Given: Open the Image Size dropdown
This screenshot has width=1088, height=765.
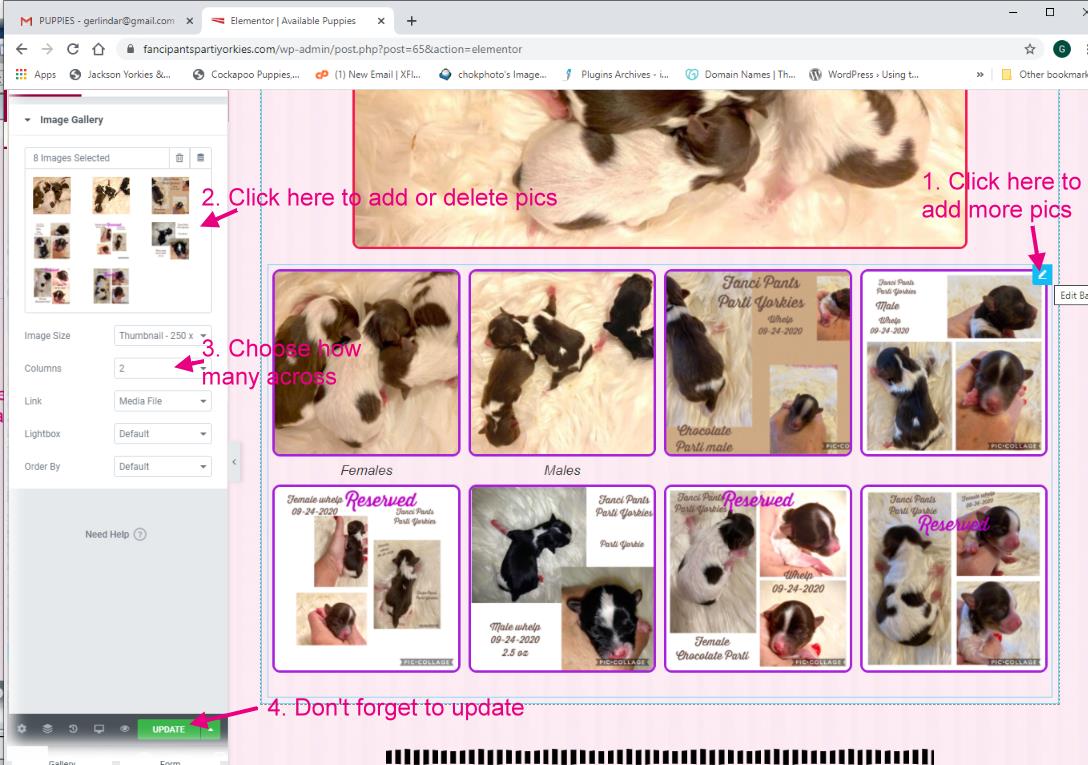Looking at the screenshot, I should (163, 336).
